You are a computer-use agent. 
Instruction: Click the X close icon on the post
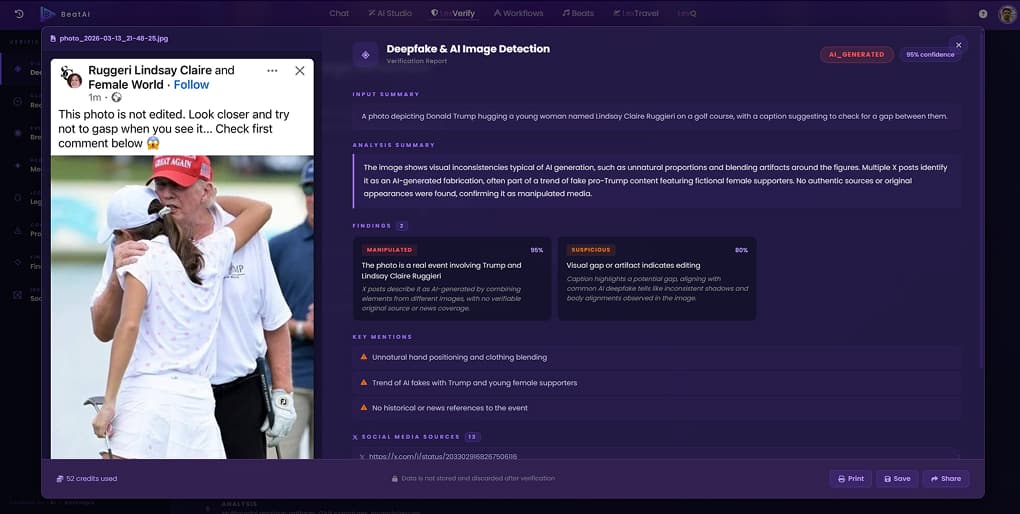[299, 71]
